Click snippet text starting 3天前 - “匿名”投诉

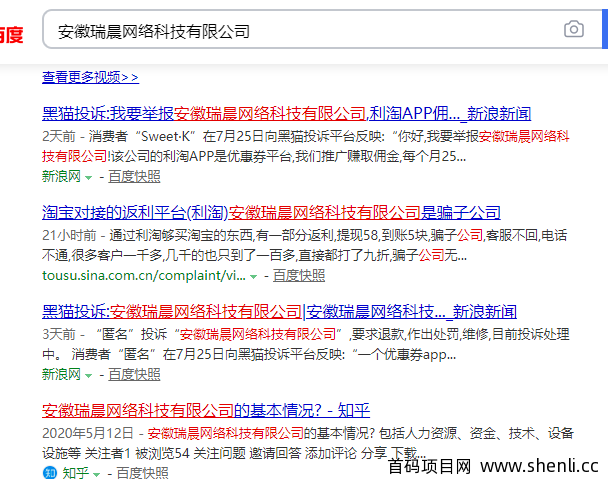point(306,344)
